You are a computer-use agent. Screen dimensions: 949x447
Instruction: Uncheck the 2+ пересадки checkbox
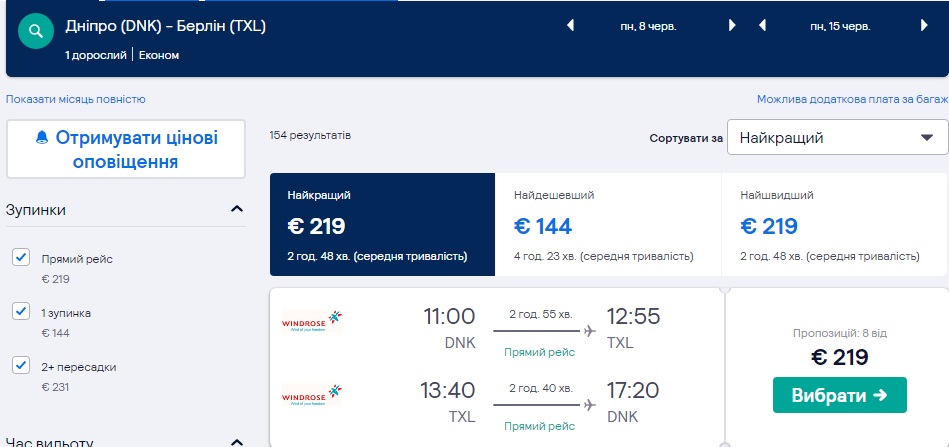coord(21,366)
